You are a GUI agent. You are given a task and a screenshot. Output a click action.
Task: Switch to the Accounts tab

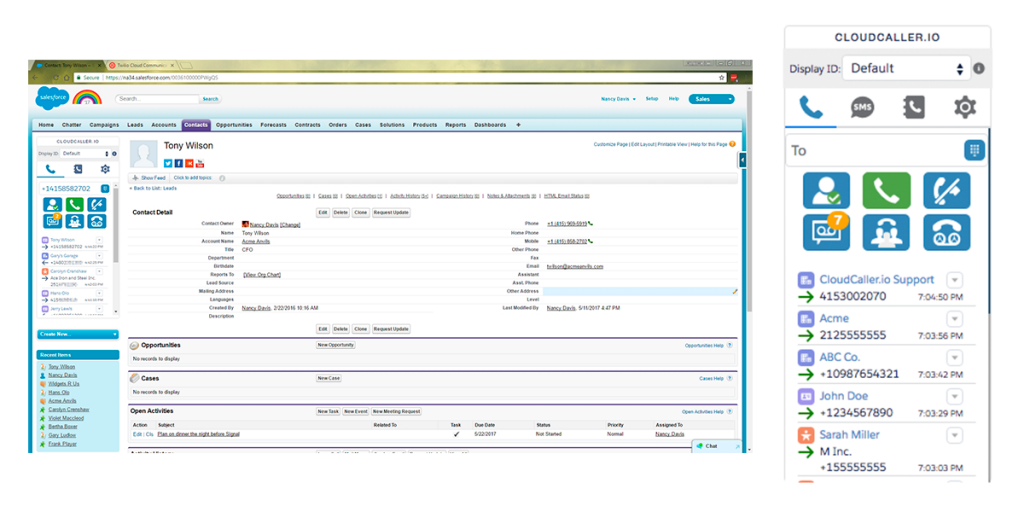point(164,125)
